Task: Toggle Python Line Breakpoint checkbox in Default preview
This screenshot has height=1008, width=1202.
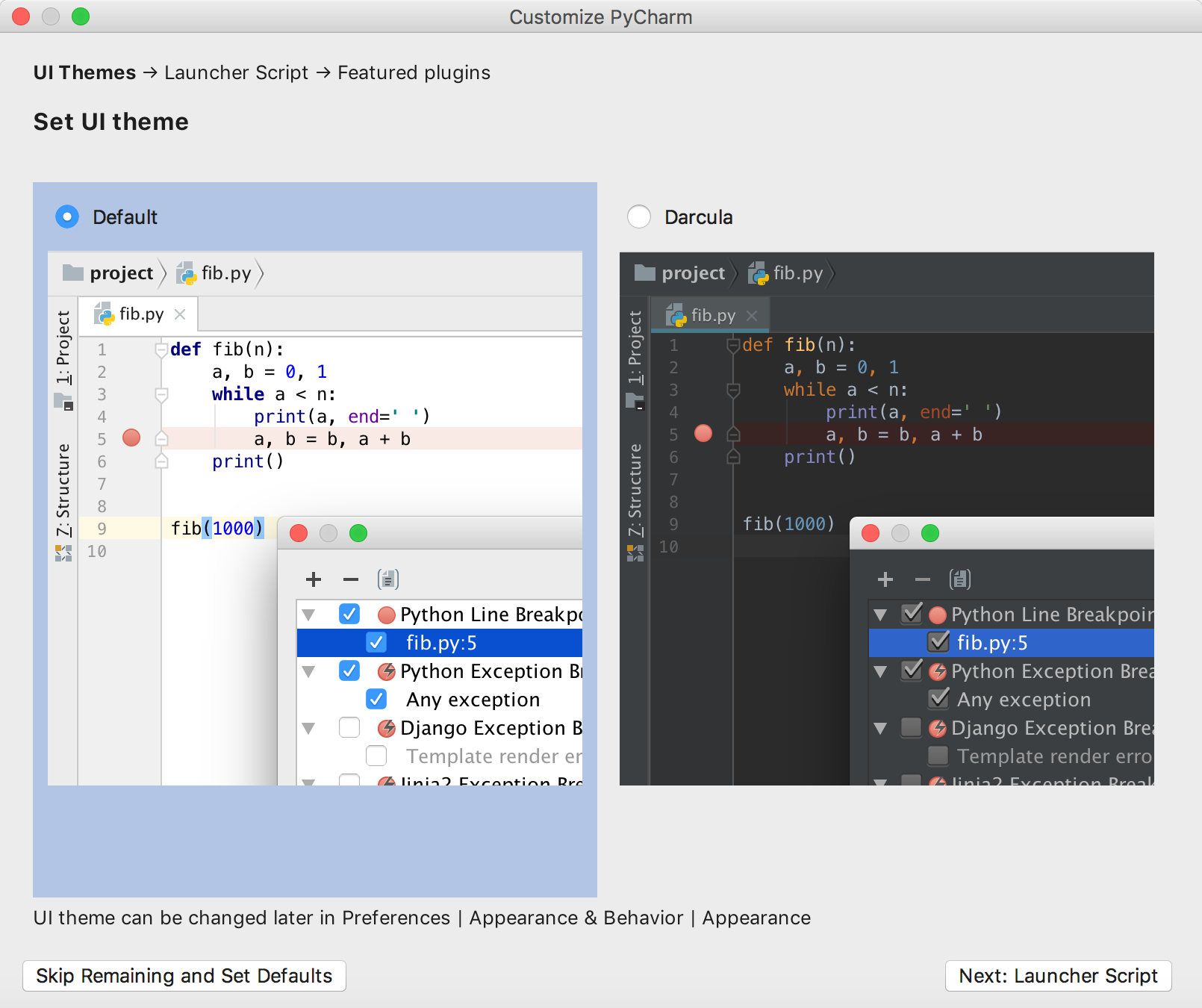Action: [x=349, y=614]
